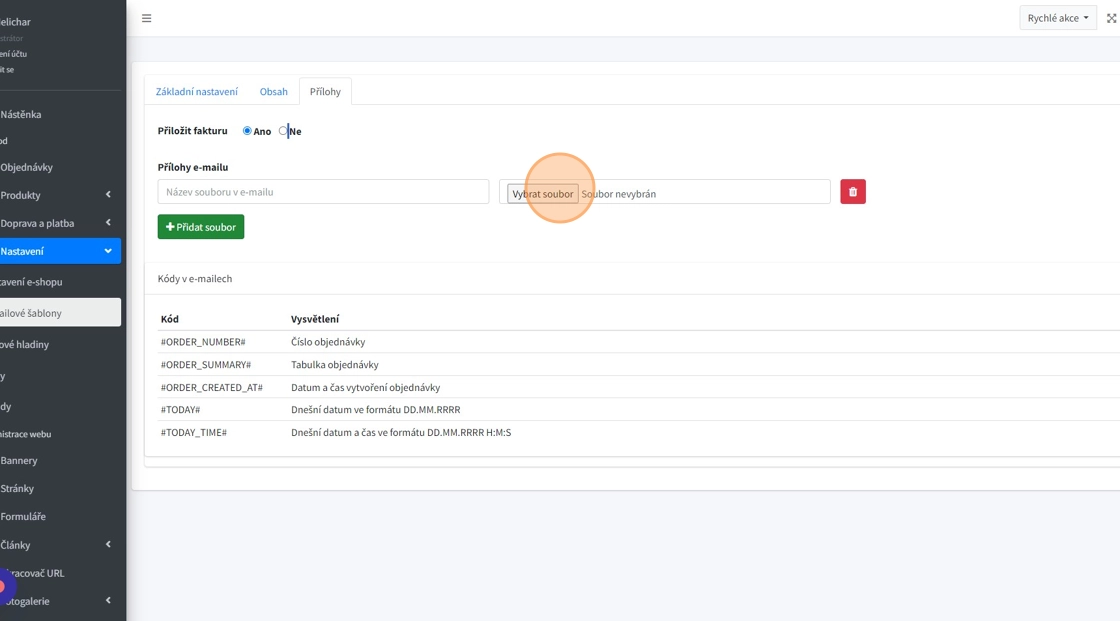This screenshot has width=1120, height=621.
Task: Open Objednávky in the sidebar
Action: [27, 167]
